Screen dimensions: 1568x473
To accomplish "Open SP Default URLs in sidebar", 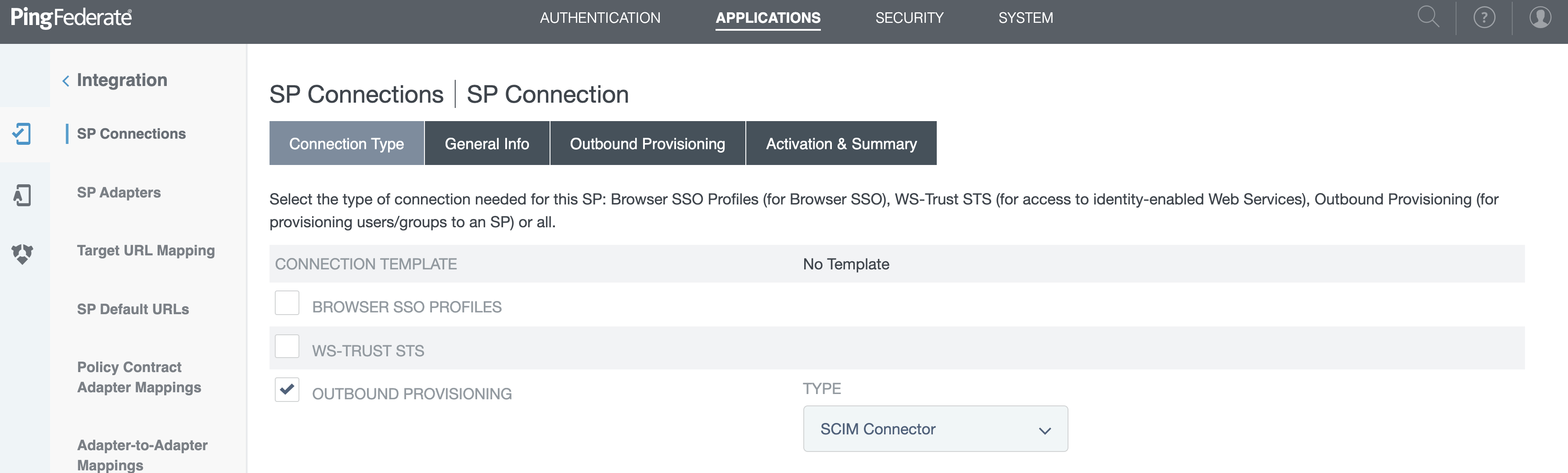I will [133, 309].
